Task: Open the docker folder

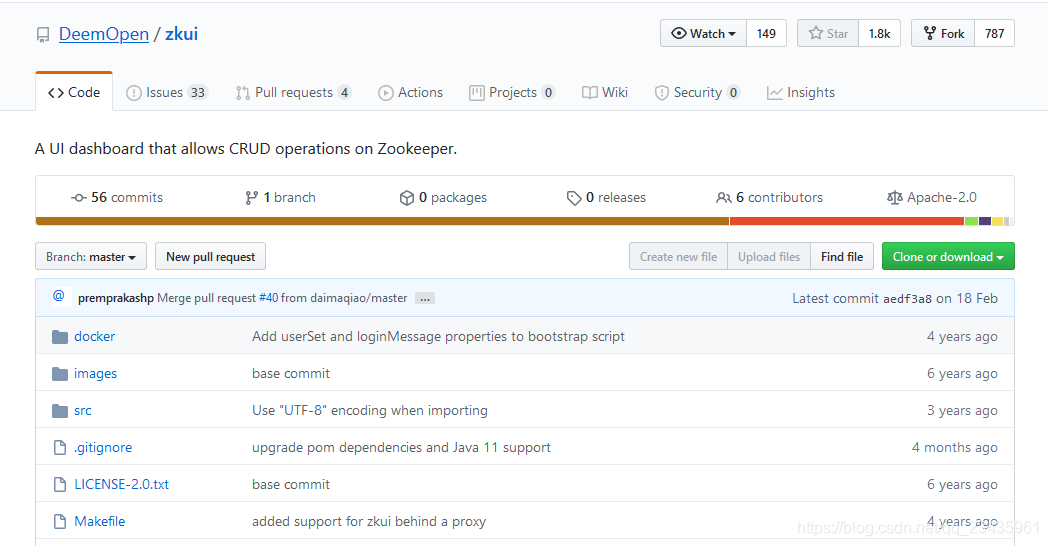Action: (94, 336)
